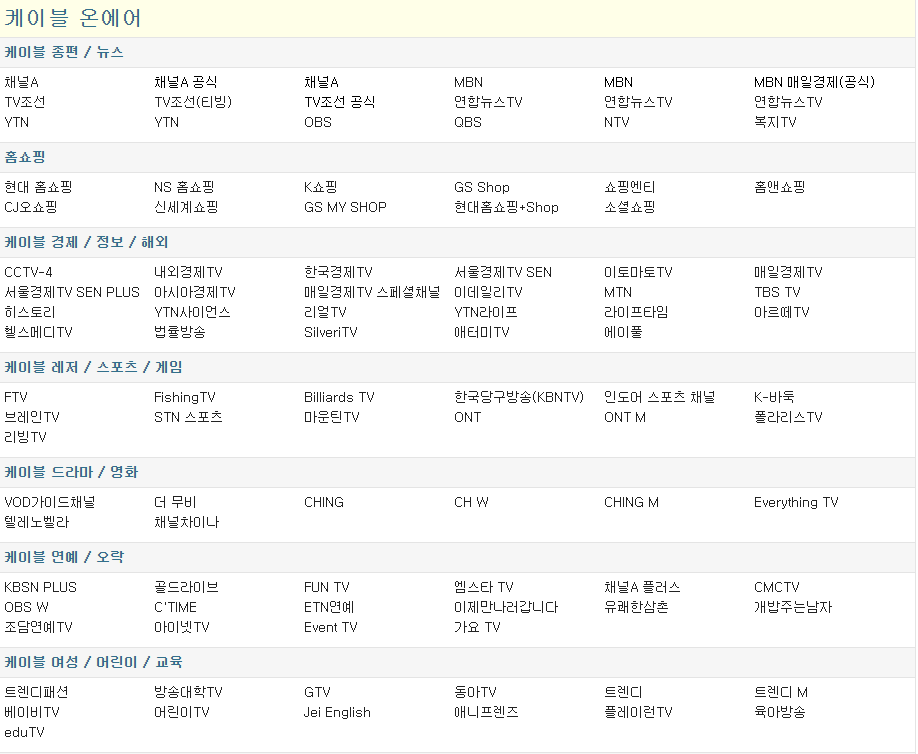Click the VOD가이드채널 link
The image size is (918, 754).
(x=50, y=502)
